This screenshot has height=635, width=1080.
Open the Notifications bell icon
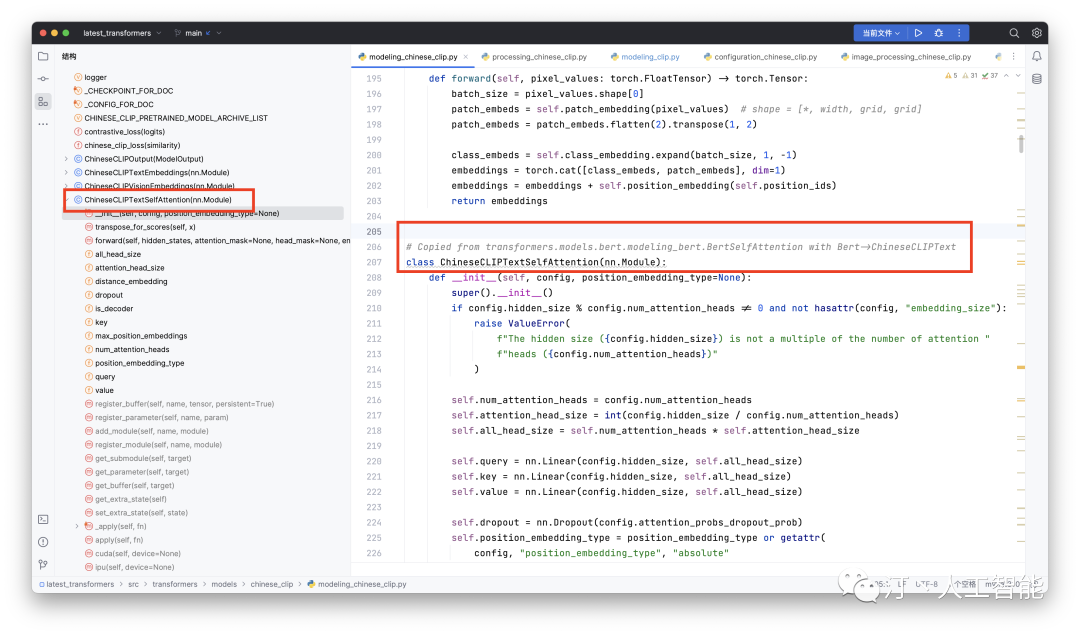pos(1037,56)
